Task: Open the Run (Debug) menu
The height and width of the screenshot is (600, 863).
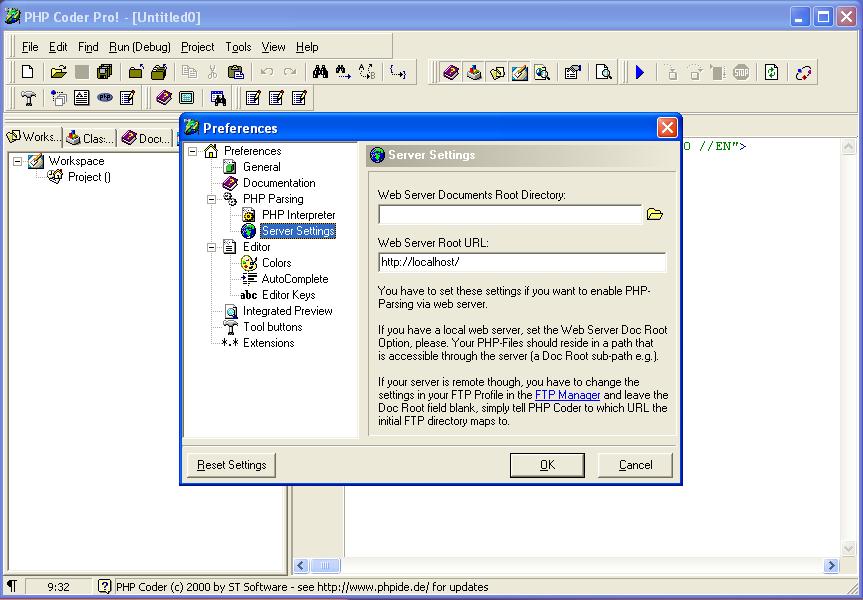Action: pos(140,47)
